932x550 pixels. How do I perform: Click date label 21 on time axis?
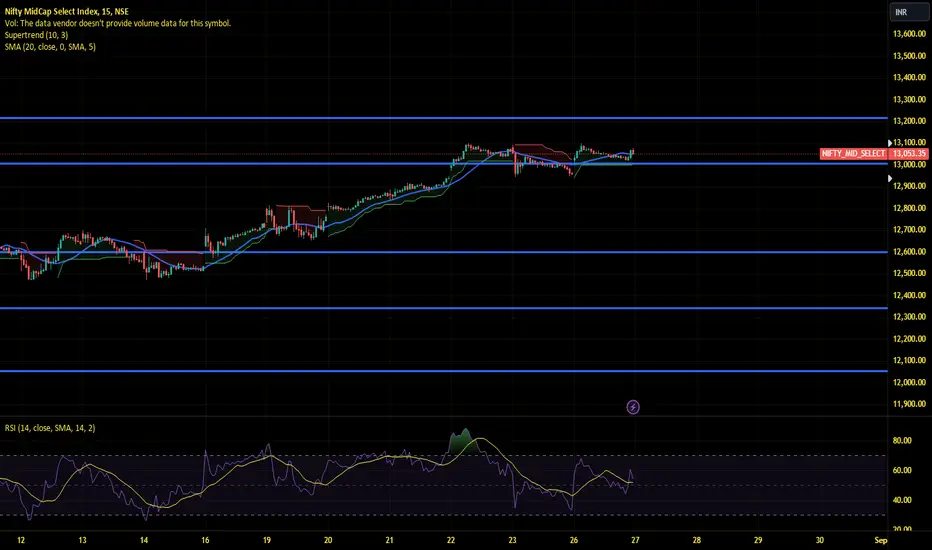point(389,540)
